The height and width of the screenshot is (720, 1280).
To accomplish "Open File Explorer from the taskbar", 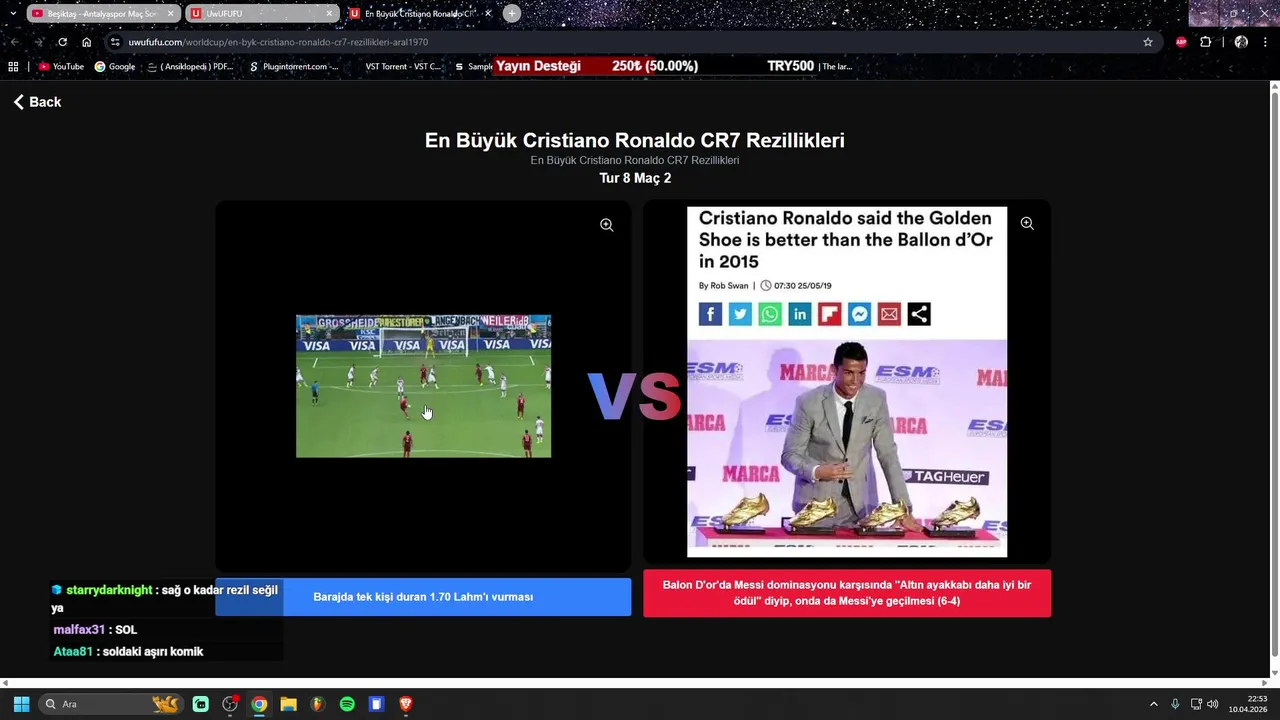I will click(x=288, y=704).
